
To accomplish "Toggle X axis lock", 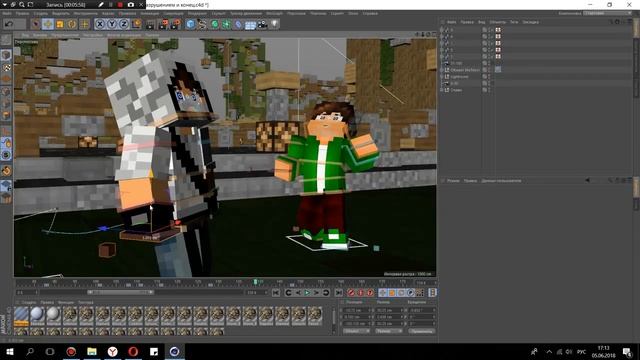I will coord(100,24).
